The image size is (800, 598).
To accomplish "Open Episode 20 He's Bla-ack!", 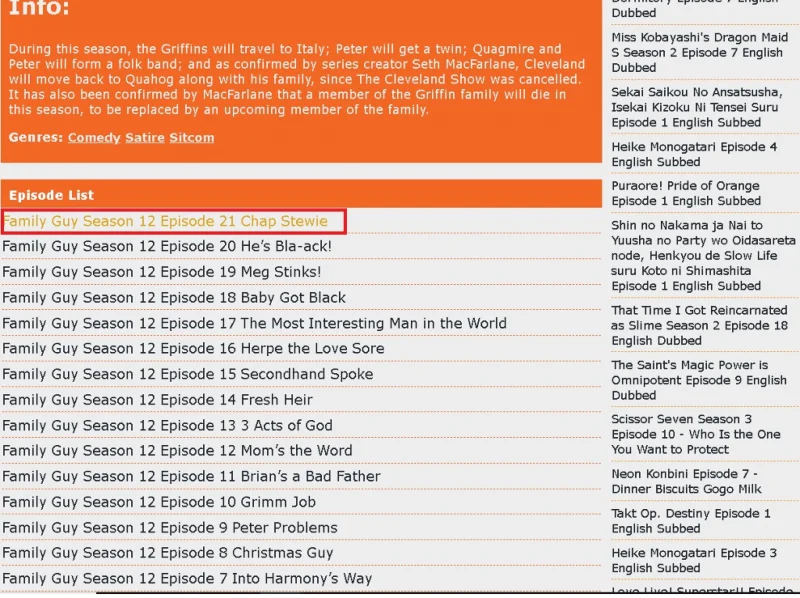I will [x=167, y=246].
